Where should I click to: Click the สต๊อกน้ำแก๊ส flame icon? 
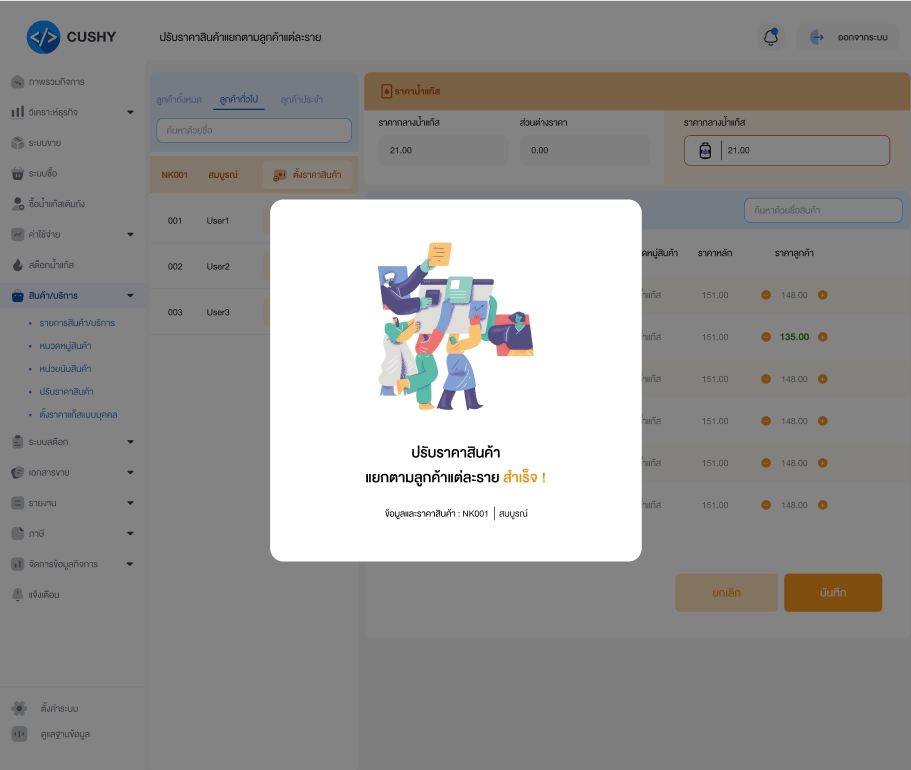click(18, 265)
